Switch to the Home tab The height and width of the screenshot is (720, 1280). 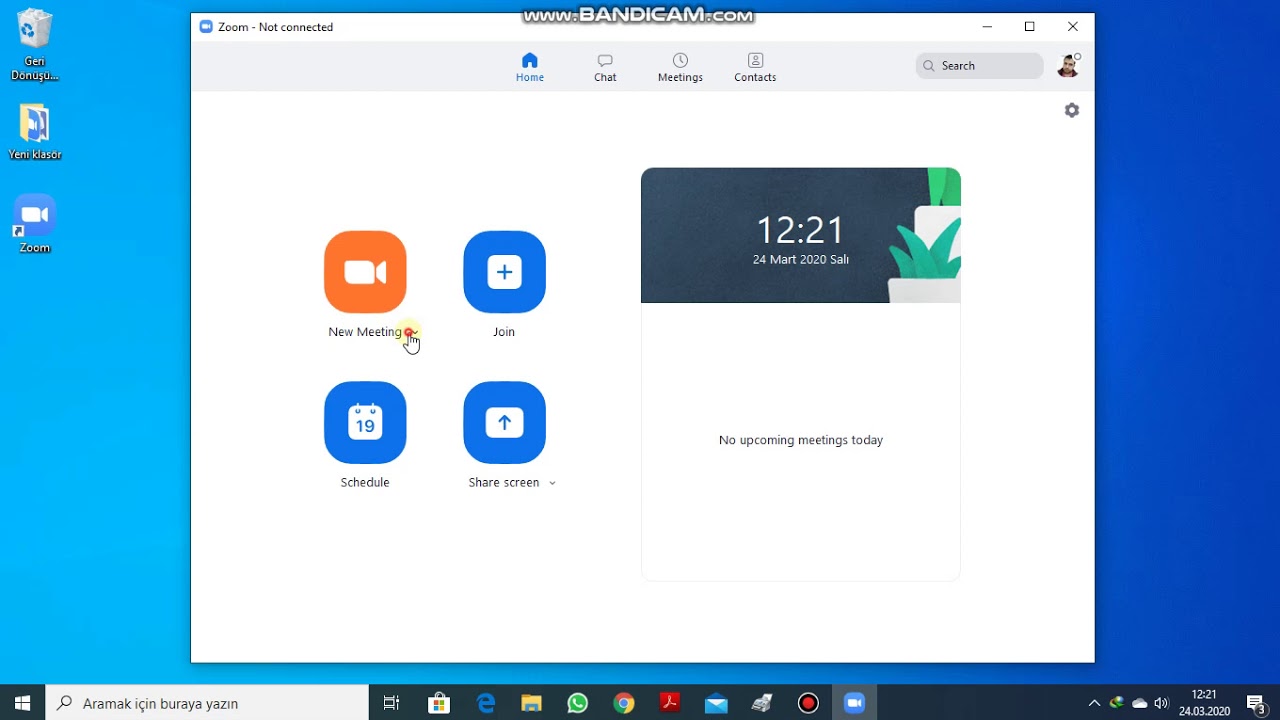coord(530,67)
